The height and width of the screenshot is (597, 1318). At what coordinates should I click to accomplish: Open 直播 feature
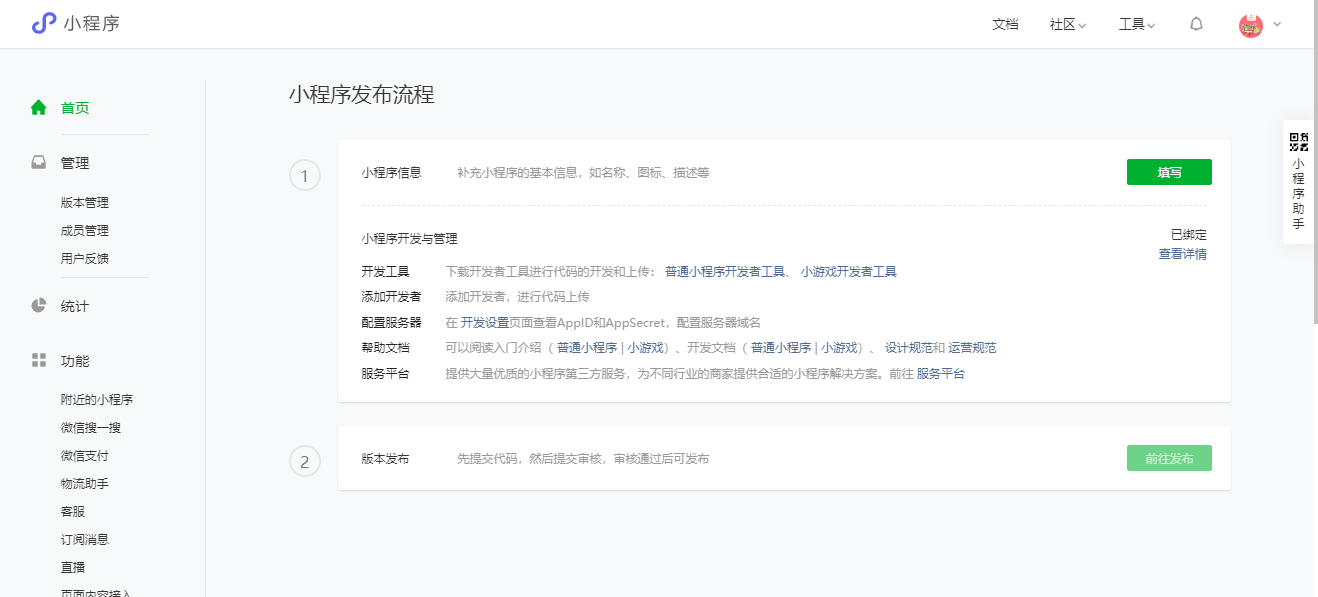click(73, 567)
